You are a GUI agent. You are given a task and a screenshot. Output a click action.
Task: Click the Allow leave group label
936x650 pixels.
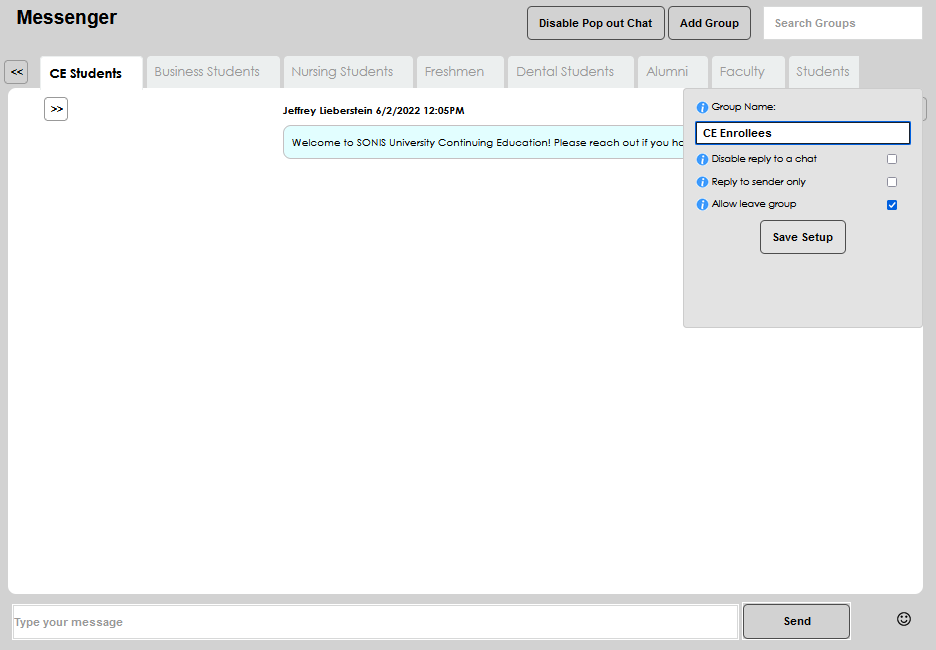(x=754, y=204)
